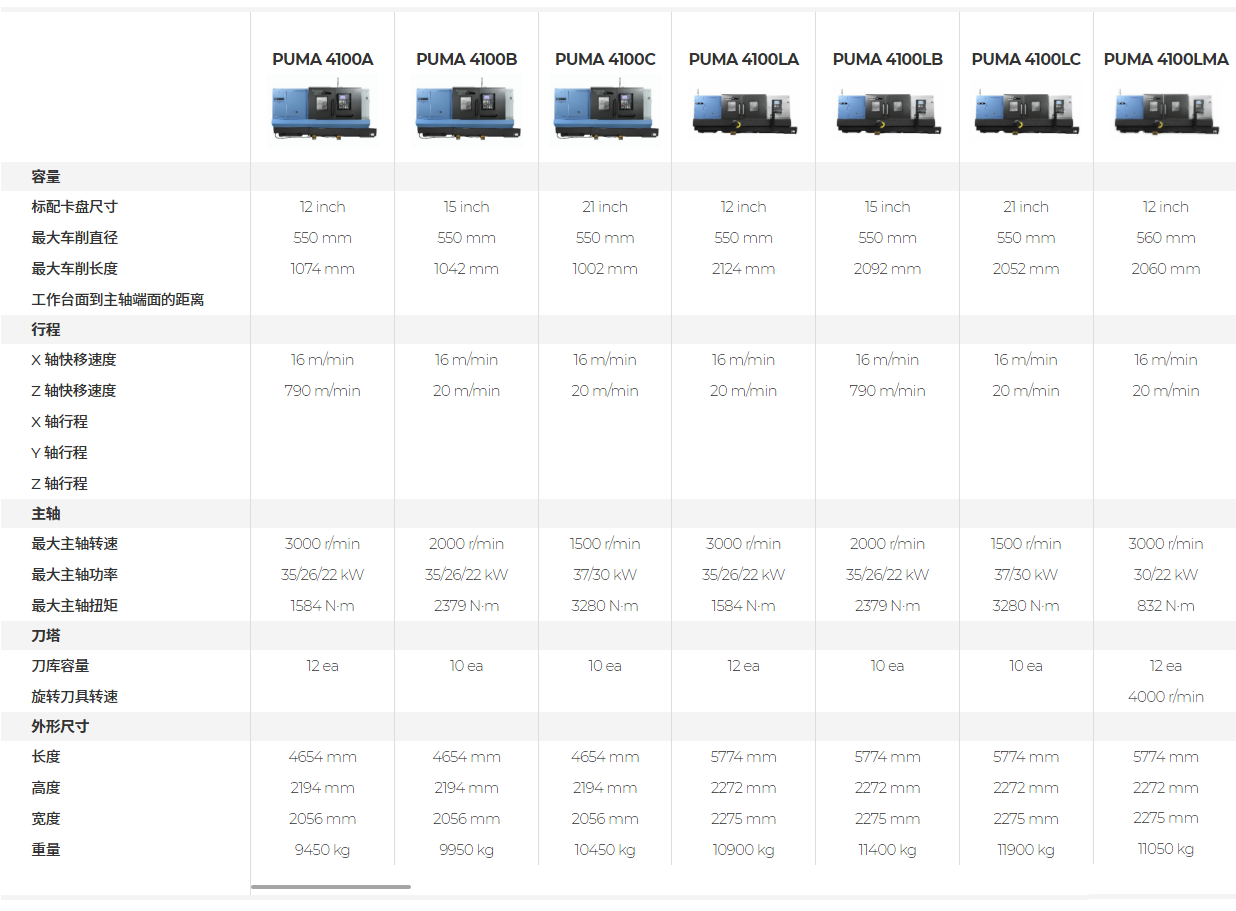Click the 10900 kg weight value
Image resolution: width=1236 pixels, height=911 pixels.
point(744,850)
